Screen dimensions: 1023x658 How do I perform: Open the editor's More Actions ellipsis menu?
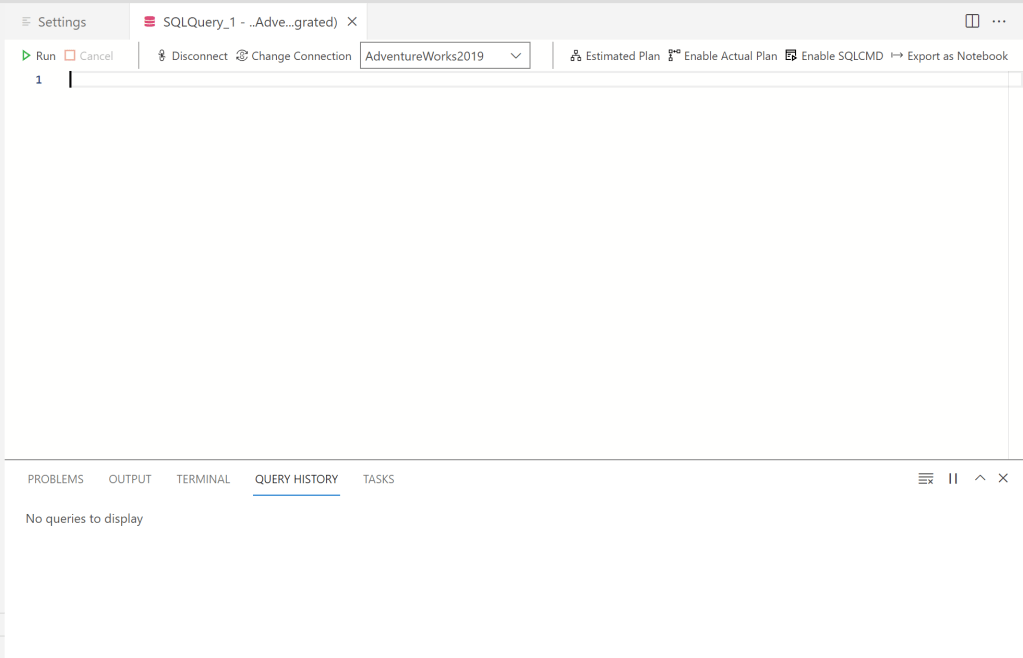999,21
